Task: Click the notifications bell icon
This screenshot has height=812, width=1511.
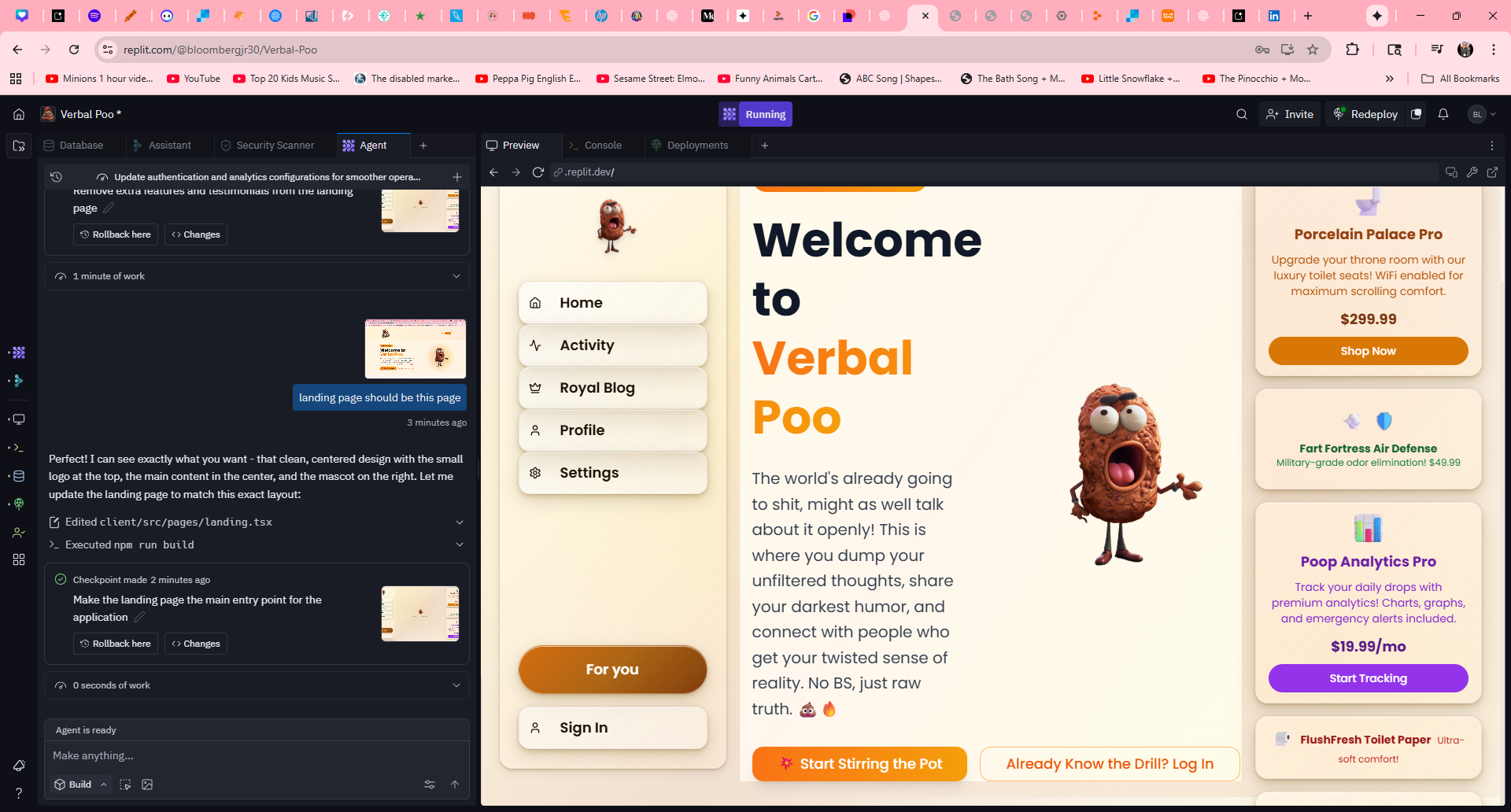Action: [x=1443, y=114]
